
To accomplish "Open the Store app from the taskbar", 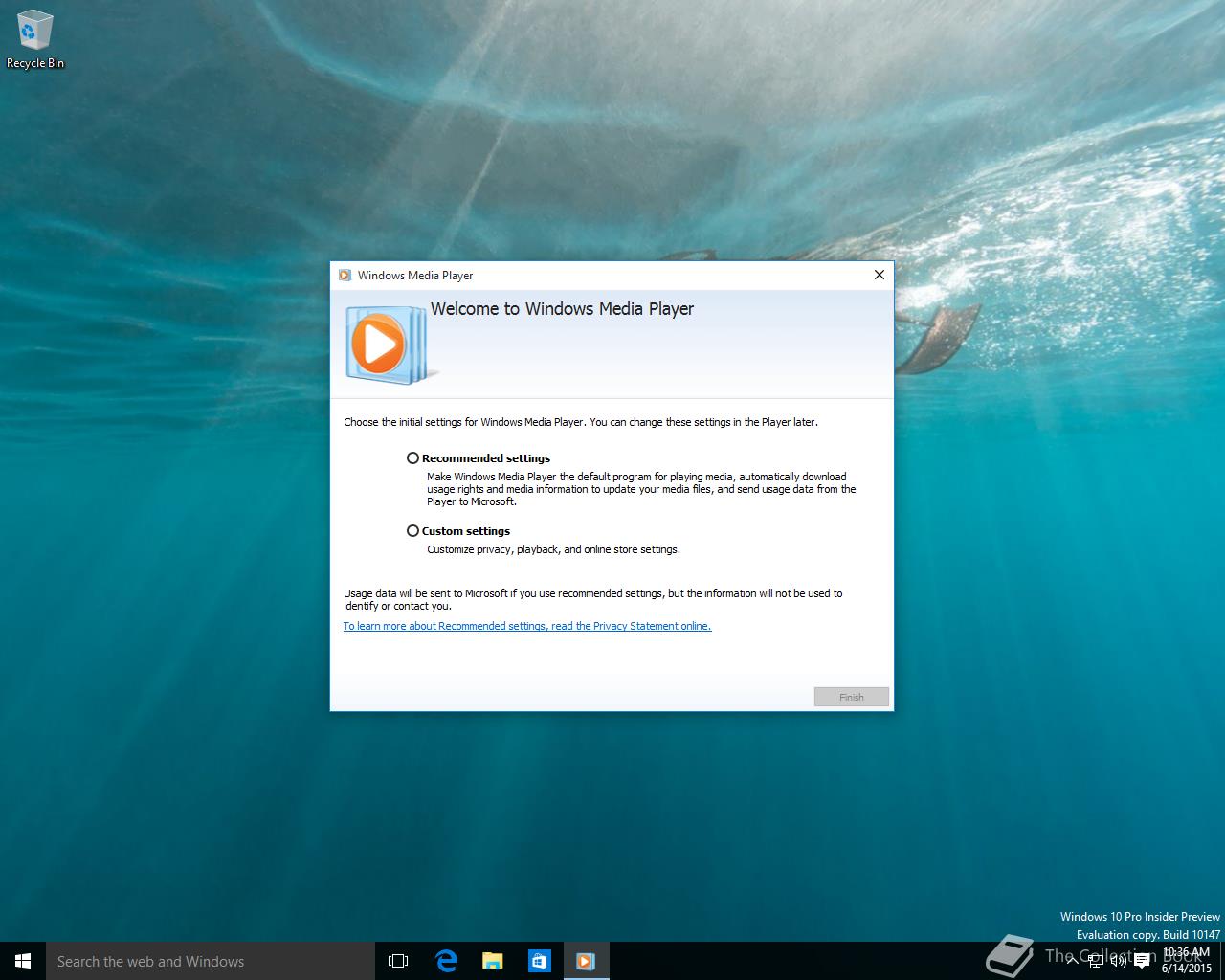I will (x=540, y=961).
